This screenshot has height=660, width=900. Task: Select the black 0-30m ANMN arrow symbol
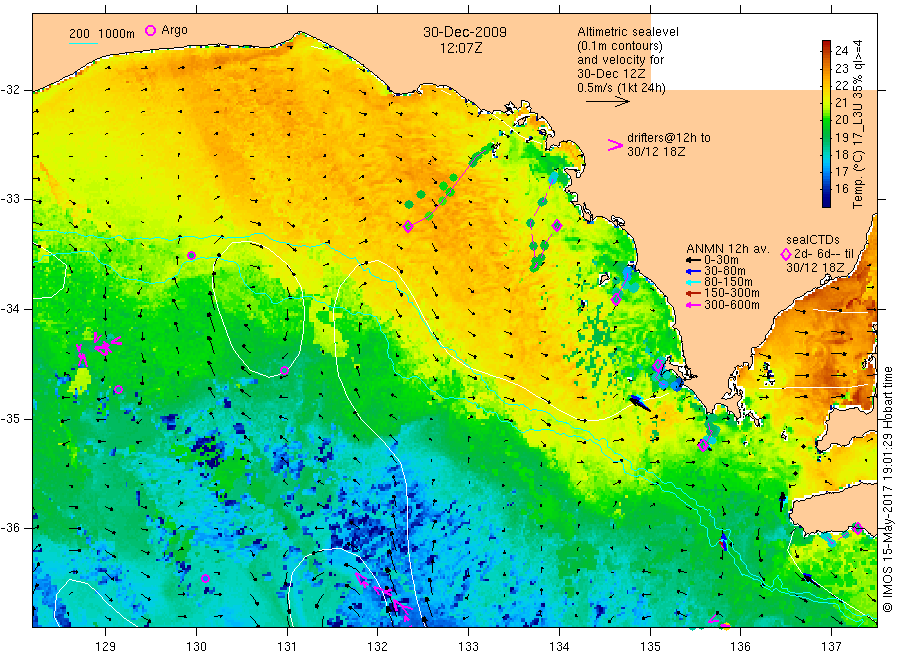[693, 260]
